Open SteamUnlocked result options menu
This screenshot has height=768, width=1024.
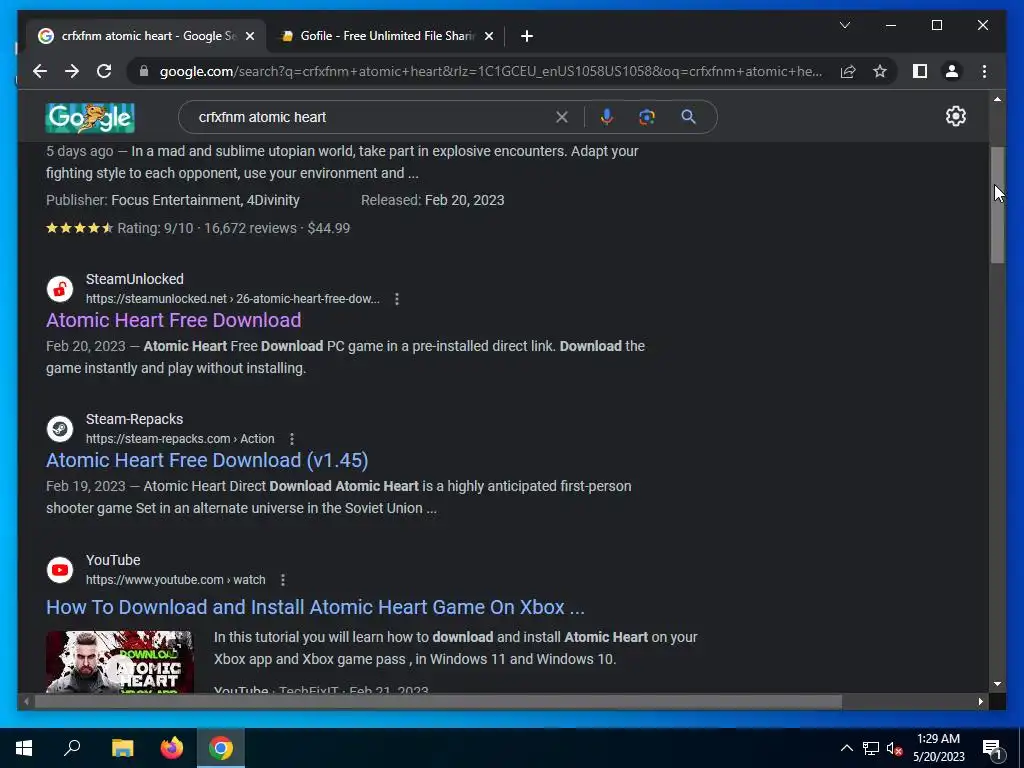pos(396,299)
